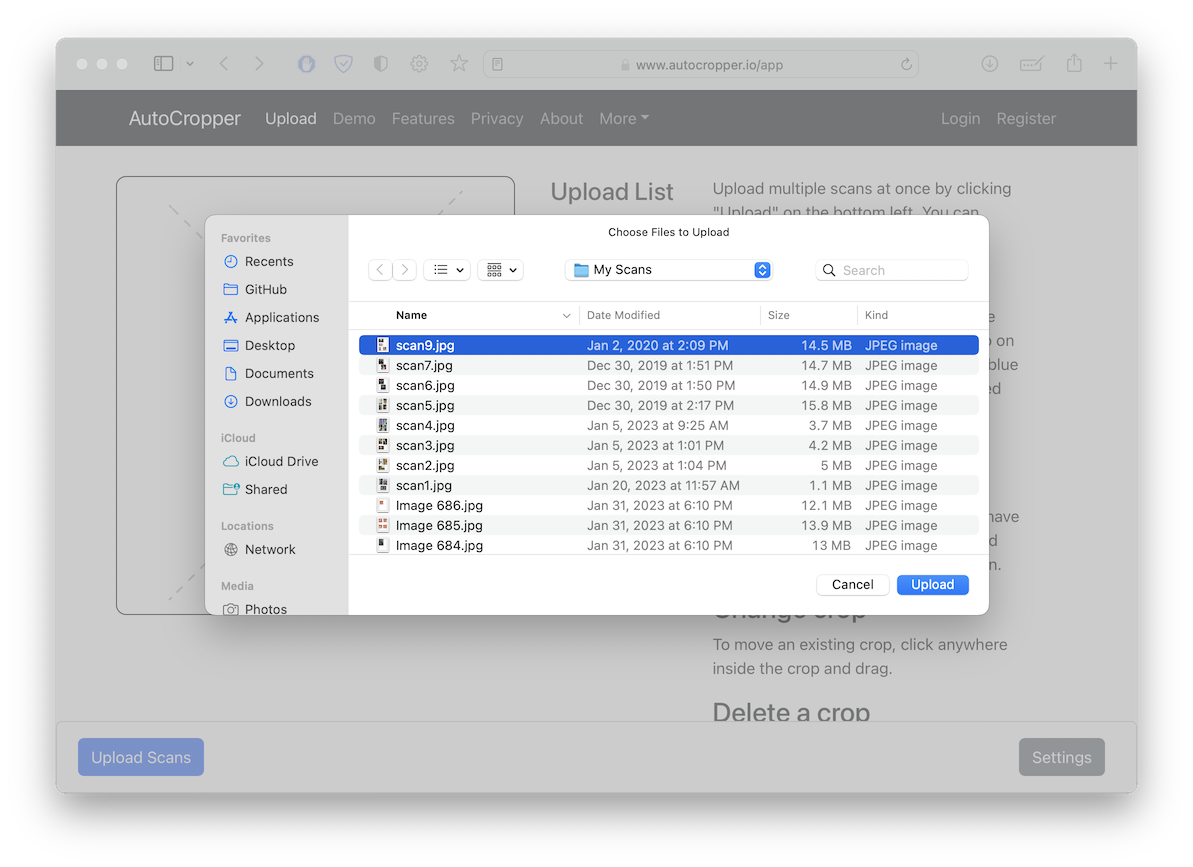Select scan3.jpg in the file list
The height and width of the screenshot is (867, 1193).
tap(669, 446)
